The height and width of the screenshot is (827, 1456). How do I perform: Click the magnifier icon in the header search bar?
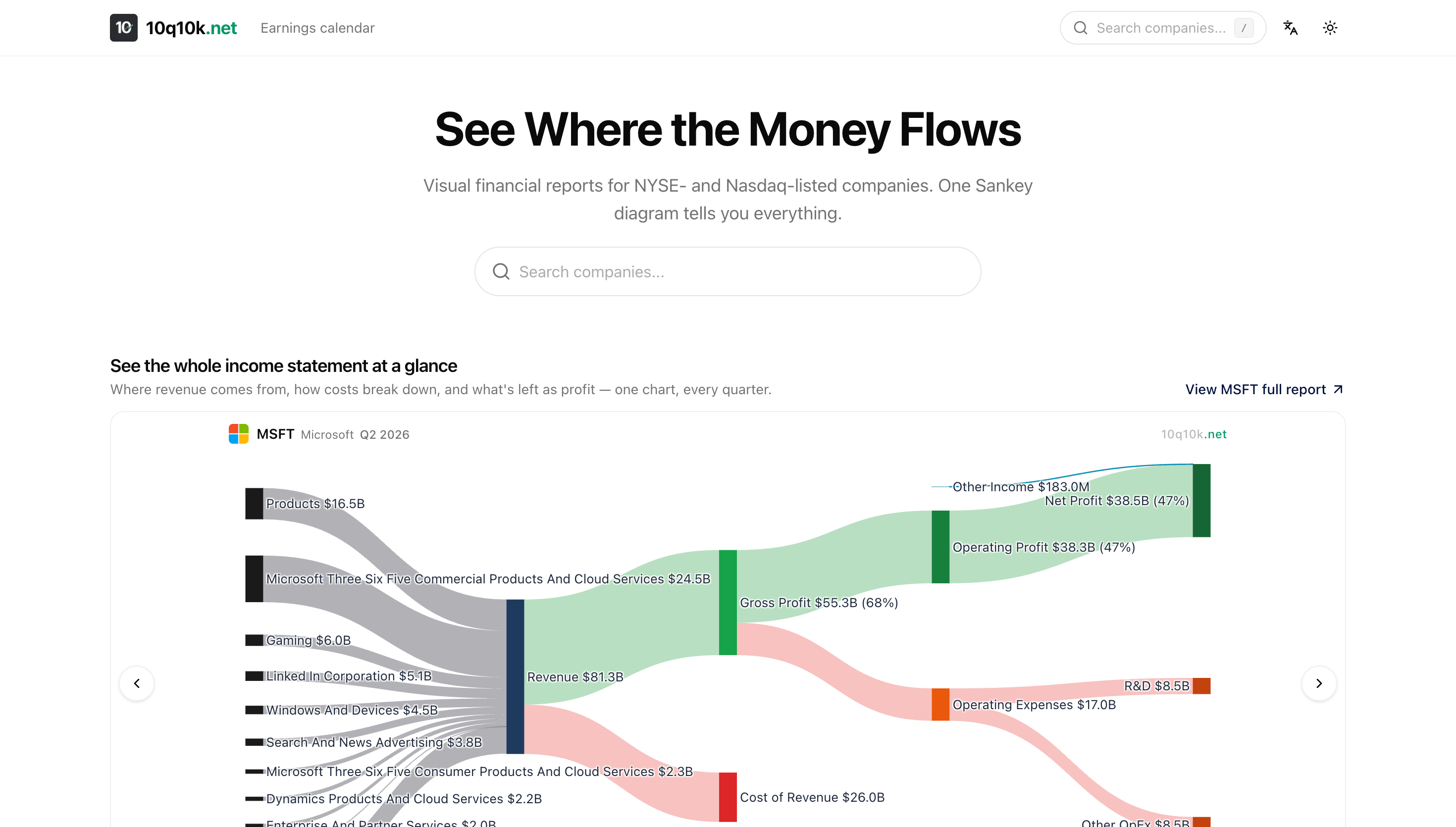[x=1081, y=27]
